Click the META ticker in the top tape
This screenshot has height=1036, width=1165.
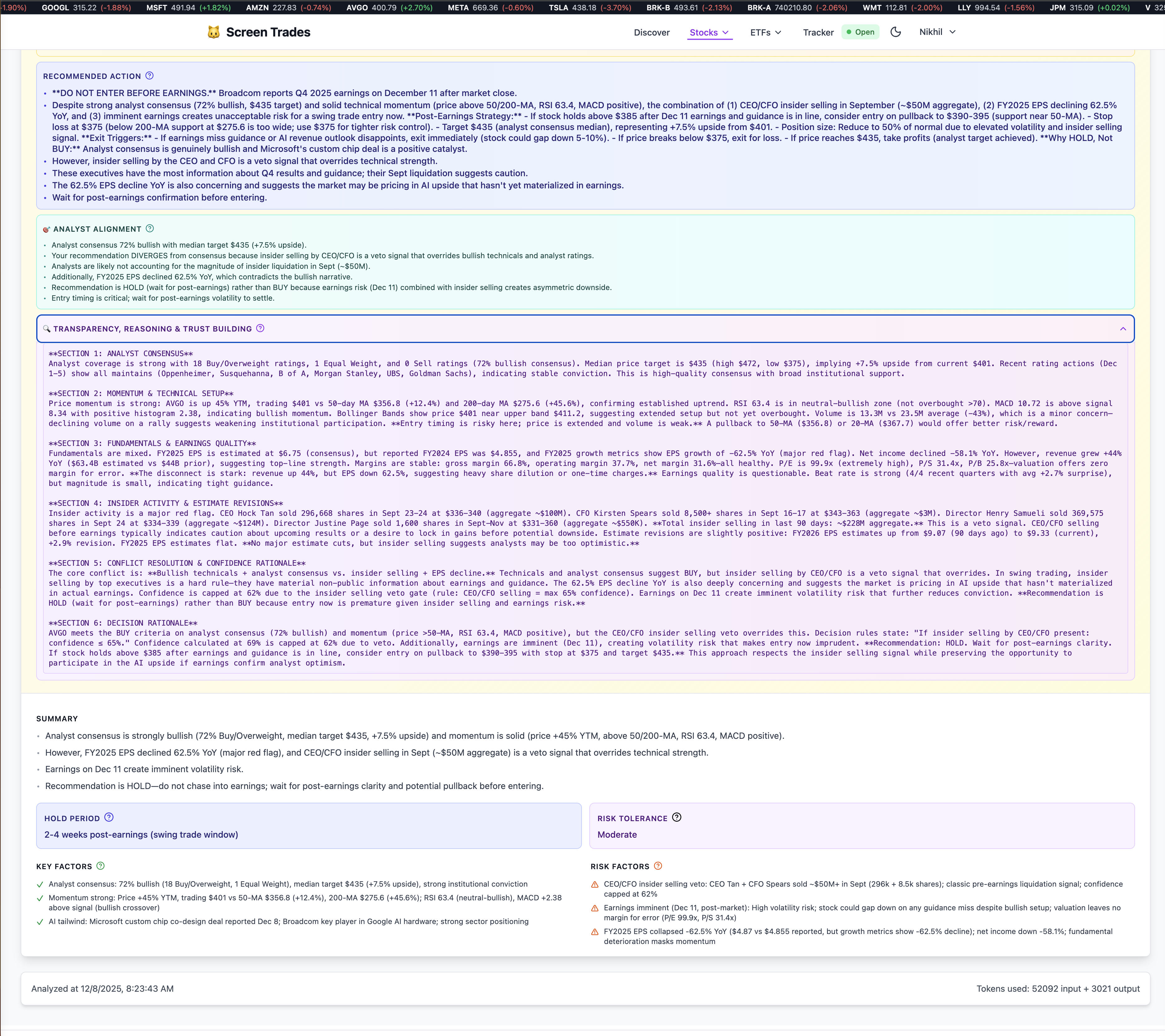490,7
